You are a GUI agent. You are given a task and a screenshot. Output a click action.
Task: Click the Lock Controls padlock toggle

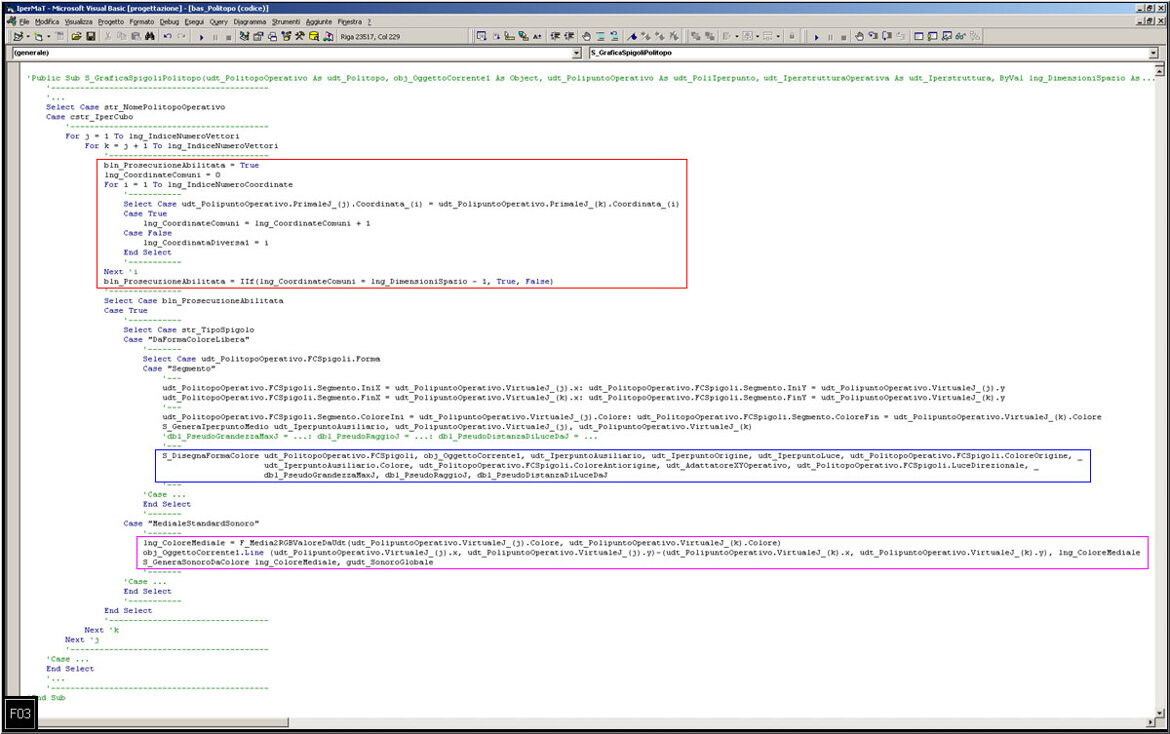coord(791,36)
